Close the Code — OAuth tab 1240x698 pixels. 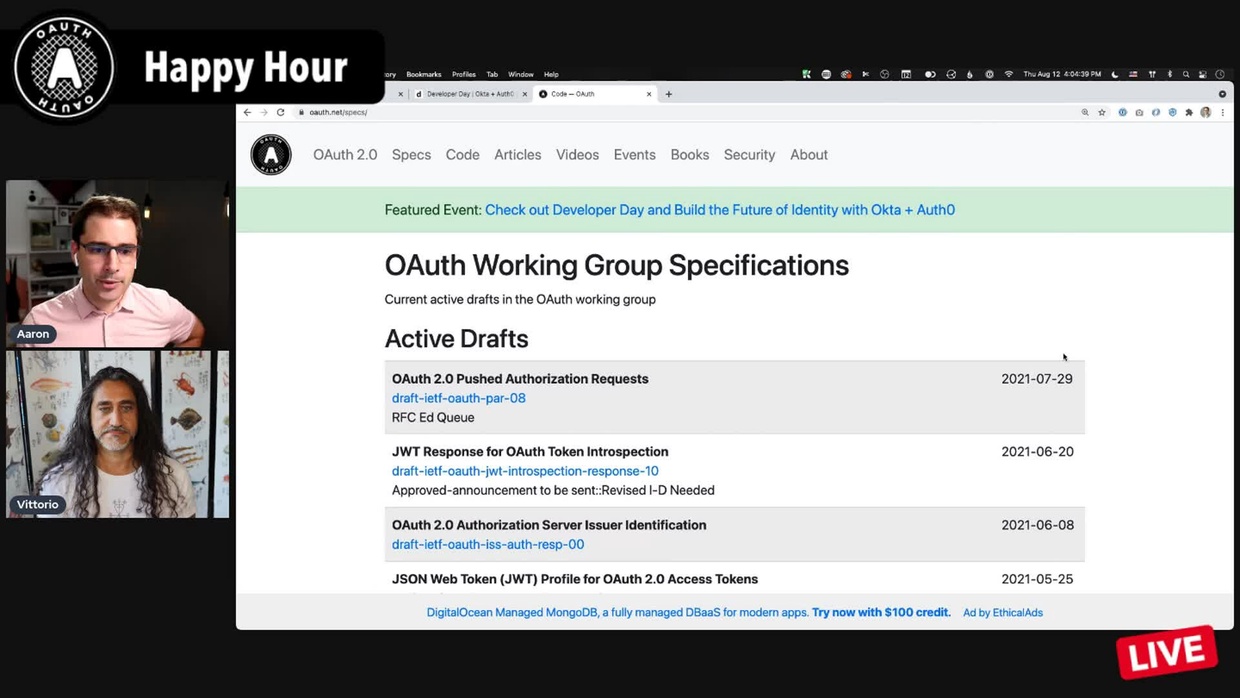649,94
